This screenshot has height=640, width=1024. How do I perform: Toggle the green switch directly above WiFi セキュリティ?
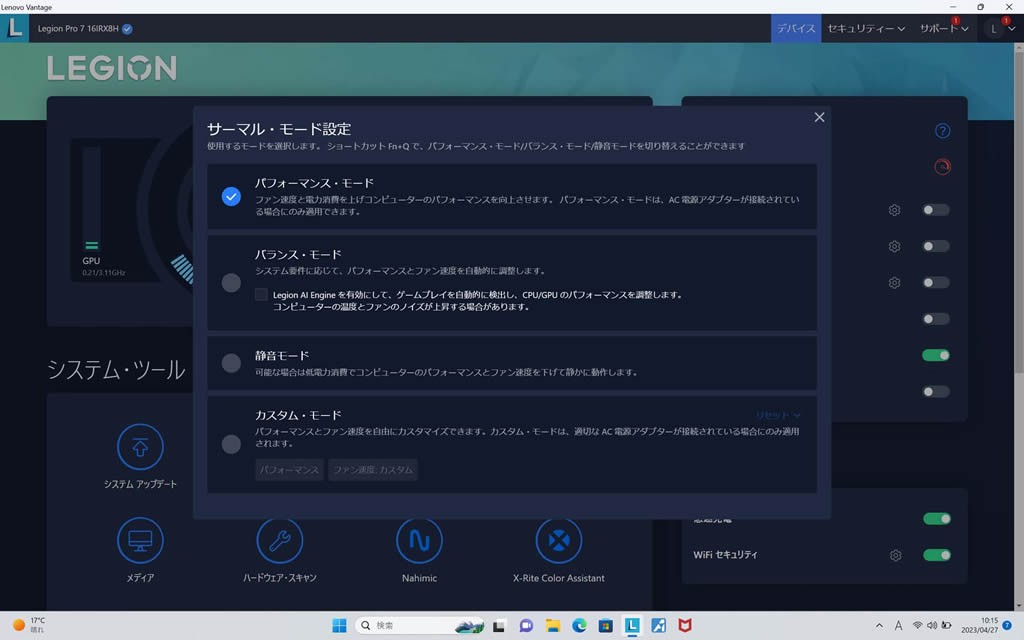click(x=936, y=519)
